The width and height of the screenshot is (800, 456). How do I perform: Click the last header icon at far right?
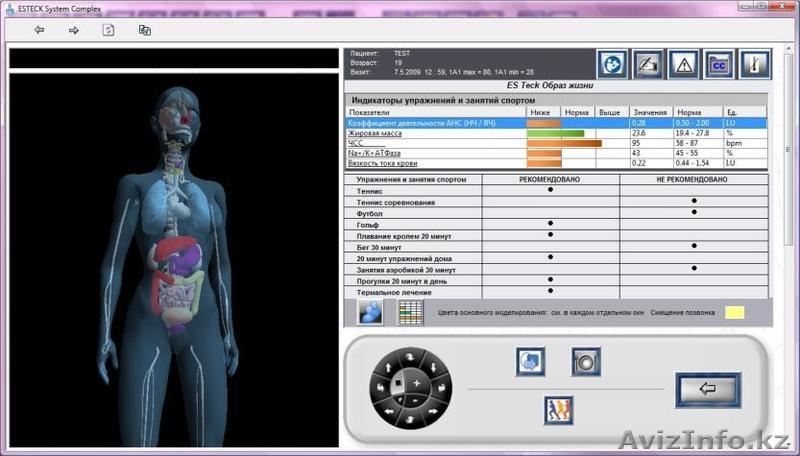(x=753, y=64)
